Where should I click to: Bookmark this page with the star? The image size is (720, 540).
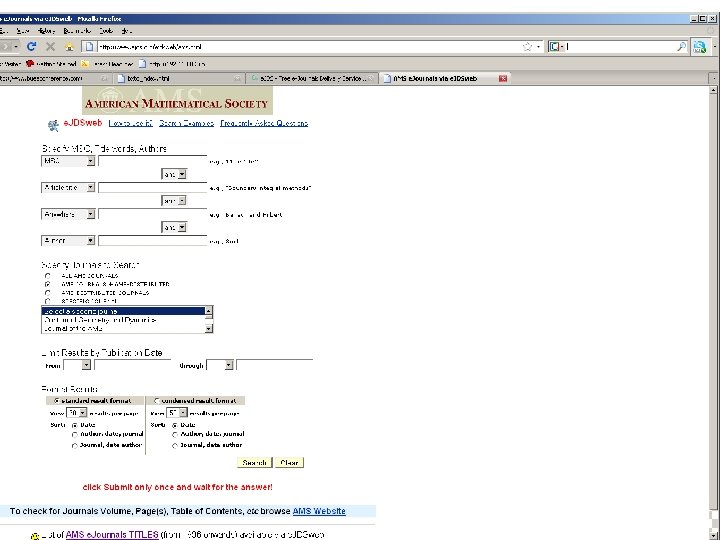(x=528, y=46)
